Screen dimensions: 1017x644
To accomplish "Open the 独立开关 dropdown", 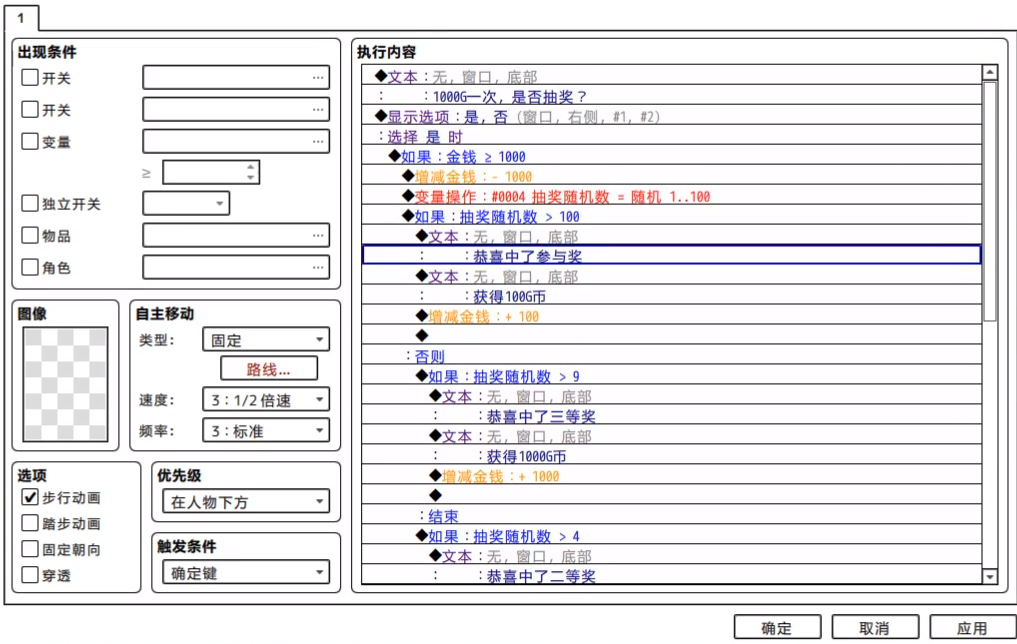I will coord(186,204).
